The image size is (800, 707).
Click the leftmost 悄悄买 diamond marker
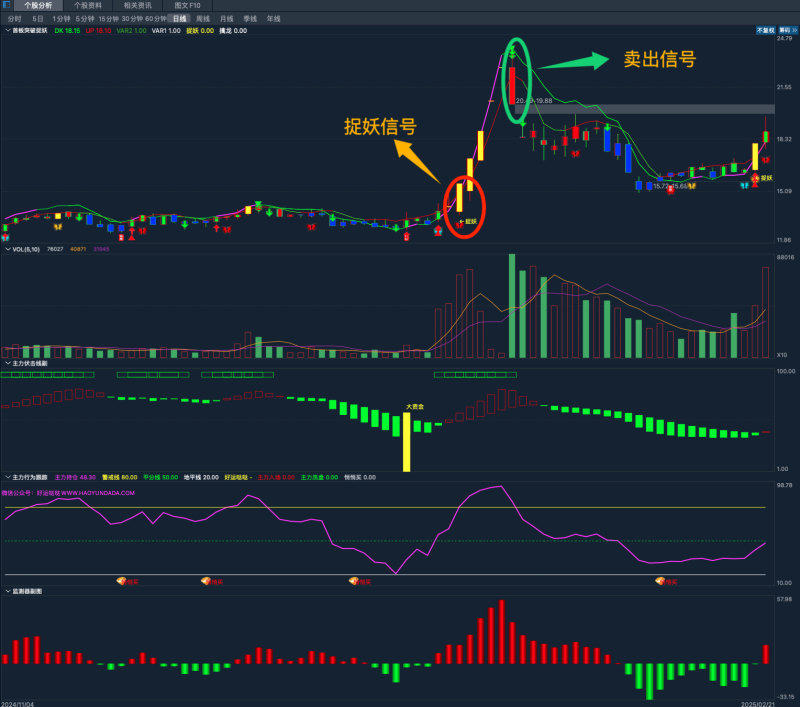tap(121, 581)
